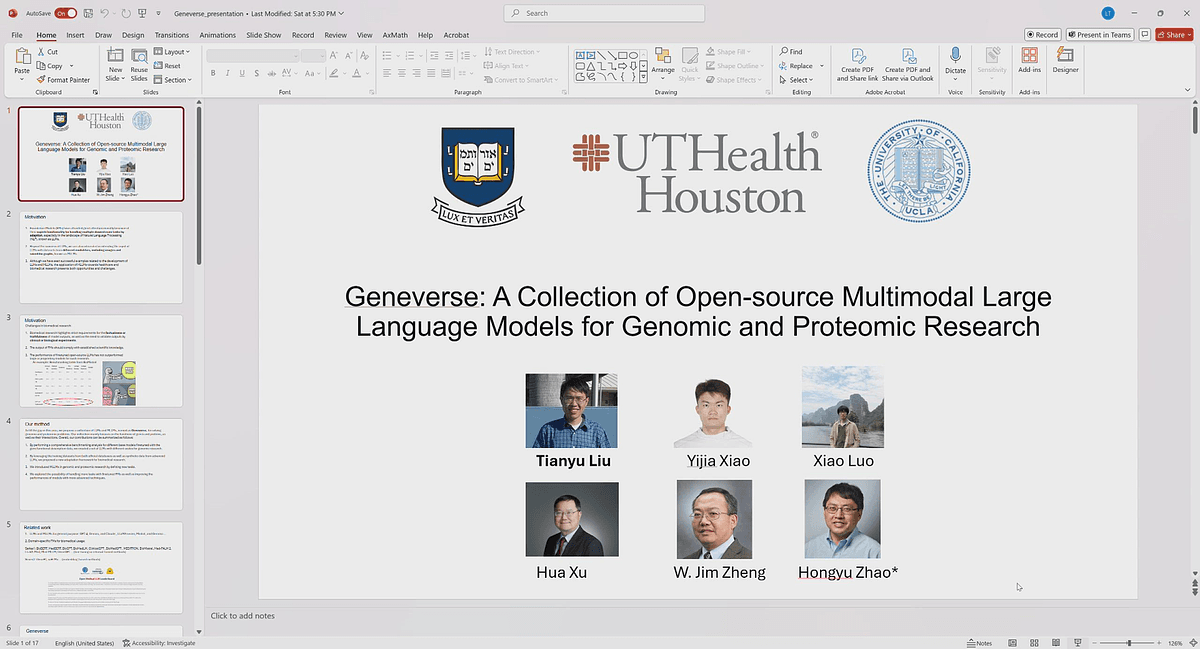
Task: Click the Record button
Action: click(x=1042, y=35)
